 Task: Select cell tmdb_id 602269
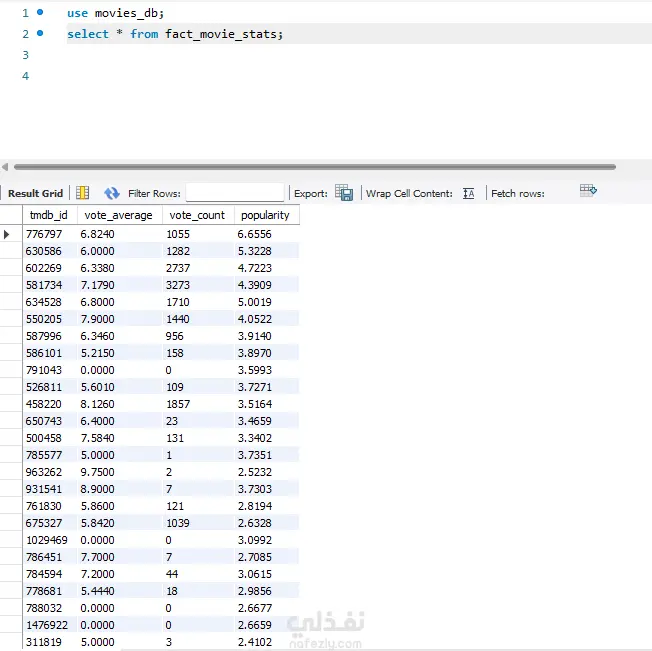pyautogui.click(x=50, y=268)
